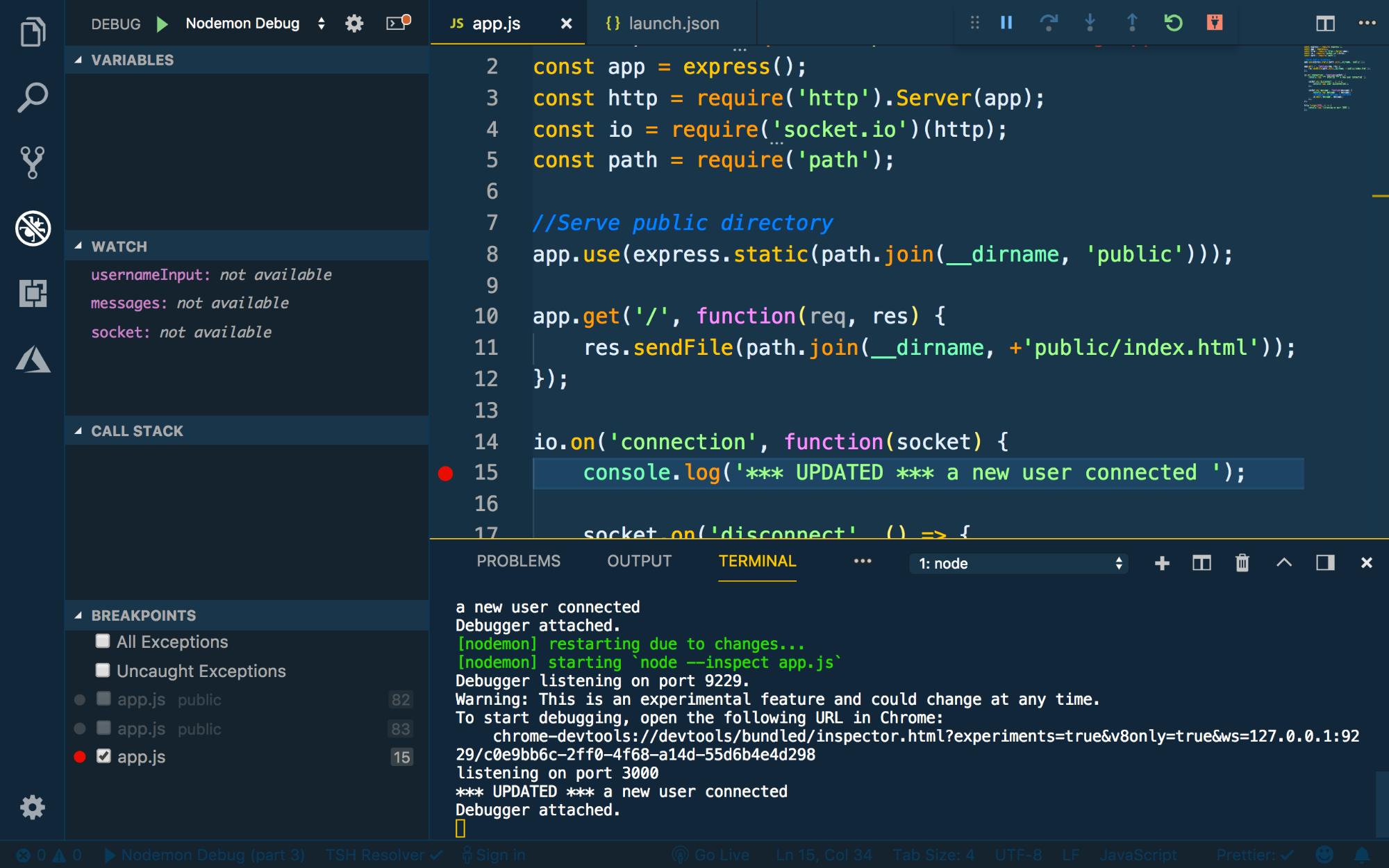The width and height of the screenshot is (1389, 868).
Task: Change file encoding via UTF-8
Action: click(x=1018, y=855)
